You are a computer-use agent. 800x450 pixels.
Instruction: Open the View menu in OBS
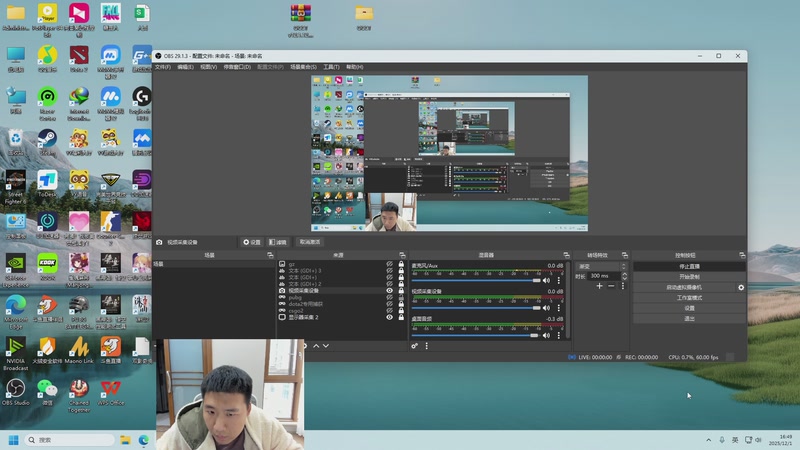208,67
